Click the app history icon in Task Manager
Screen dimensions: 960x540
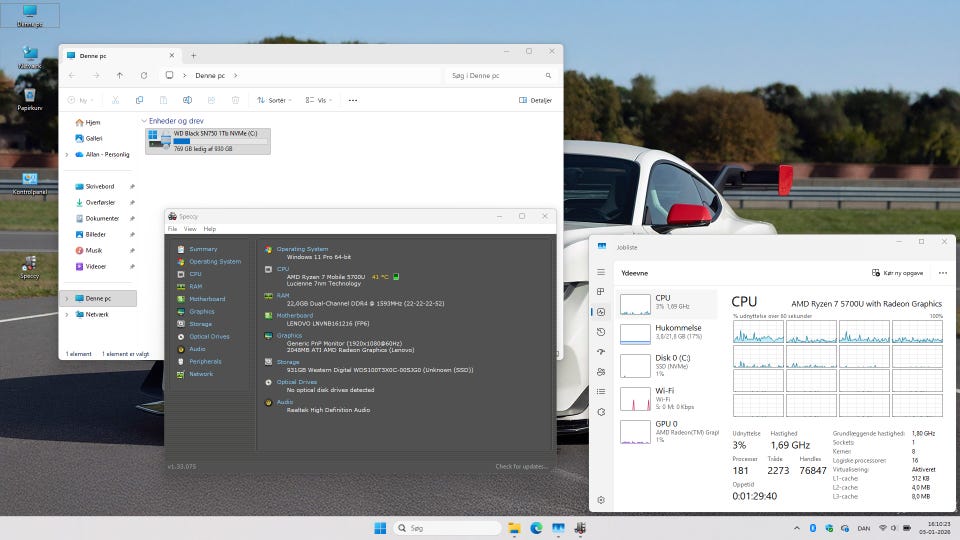601,332
